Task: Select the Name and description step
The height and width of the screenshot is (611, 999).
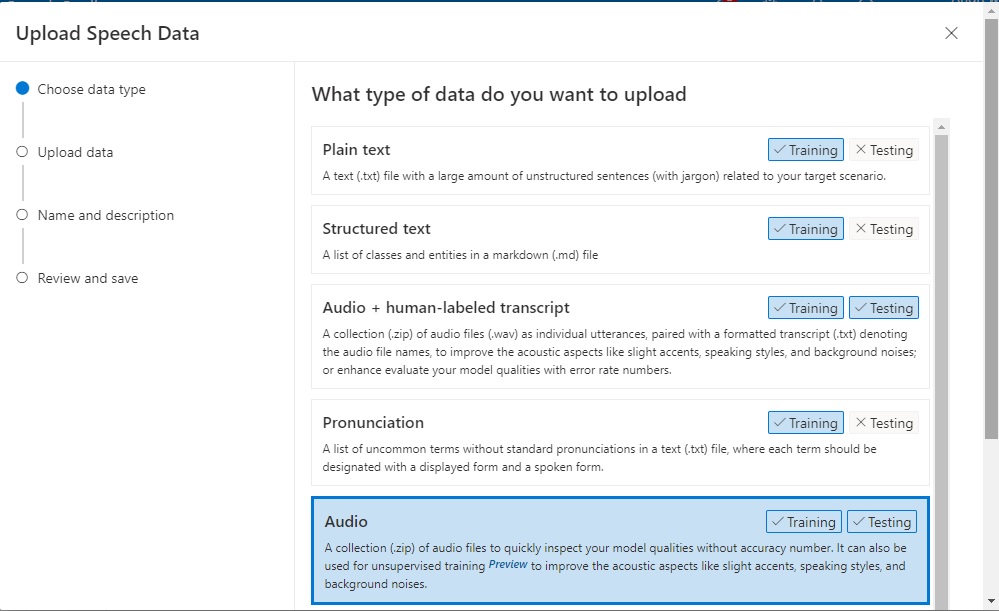Action: tap(105, 215)
